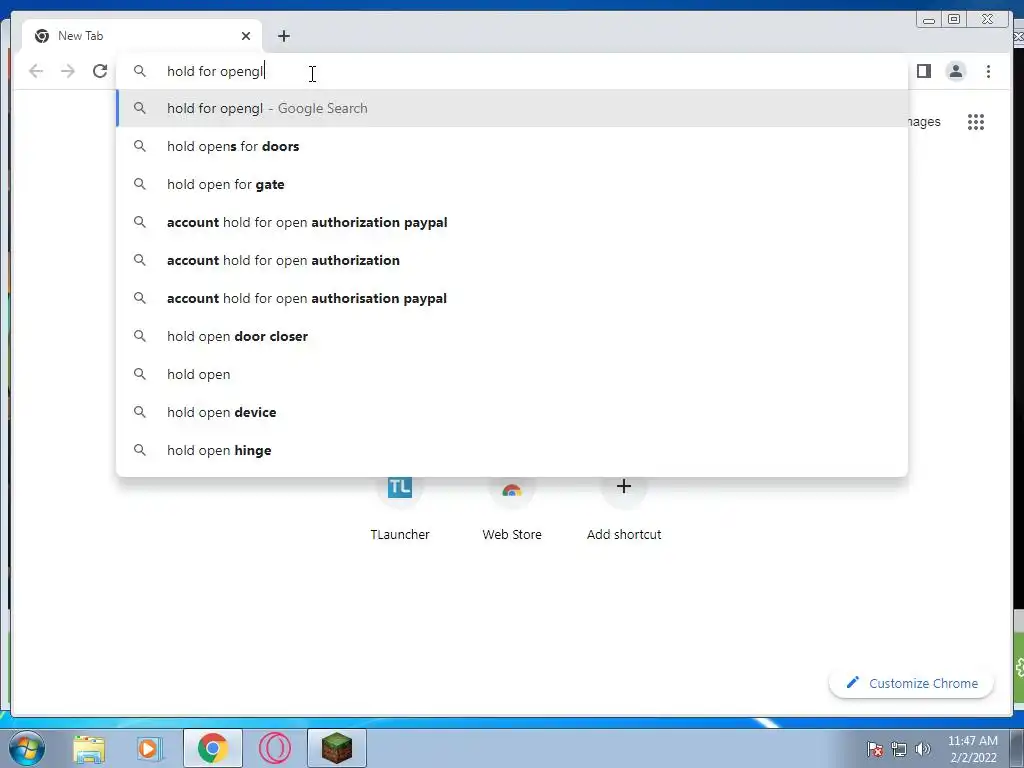Click the network tray icon
1024x768 pixels.
(x=899, y=749)
